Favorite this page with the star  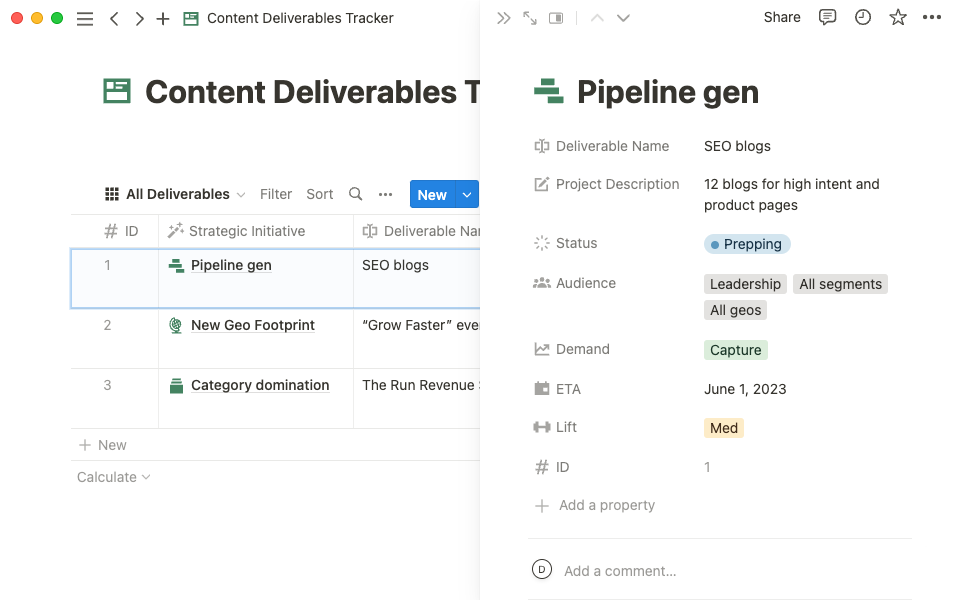point(898,17)
